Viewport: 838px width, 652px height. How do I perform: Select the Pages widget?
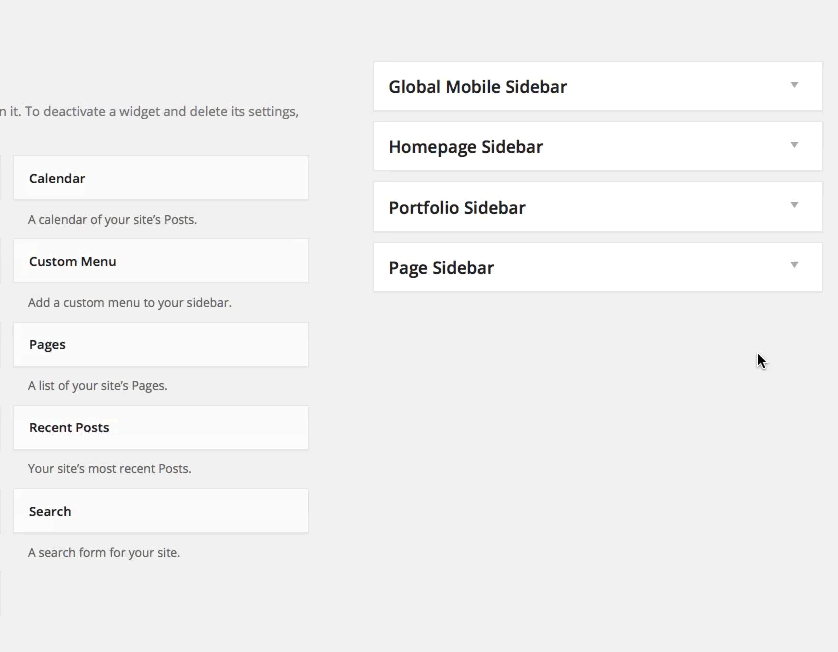(160, 344)
